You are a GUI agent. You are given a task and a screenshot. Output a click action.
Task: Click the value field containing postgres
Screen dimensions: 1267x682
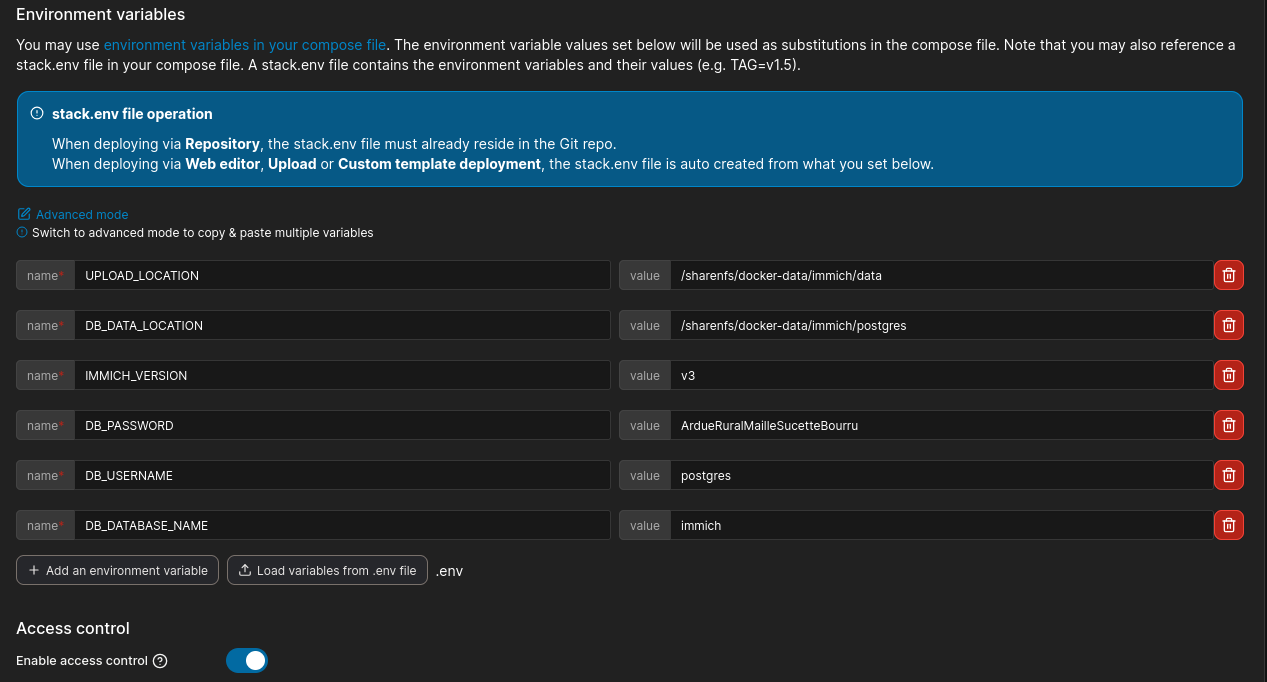click(941, 475)
